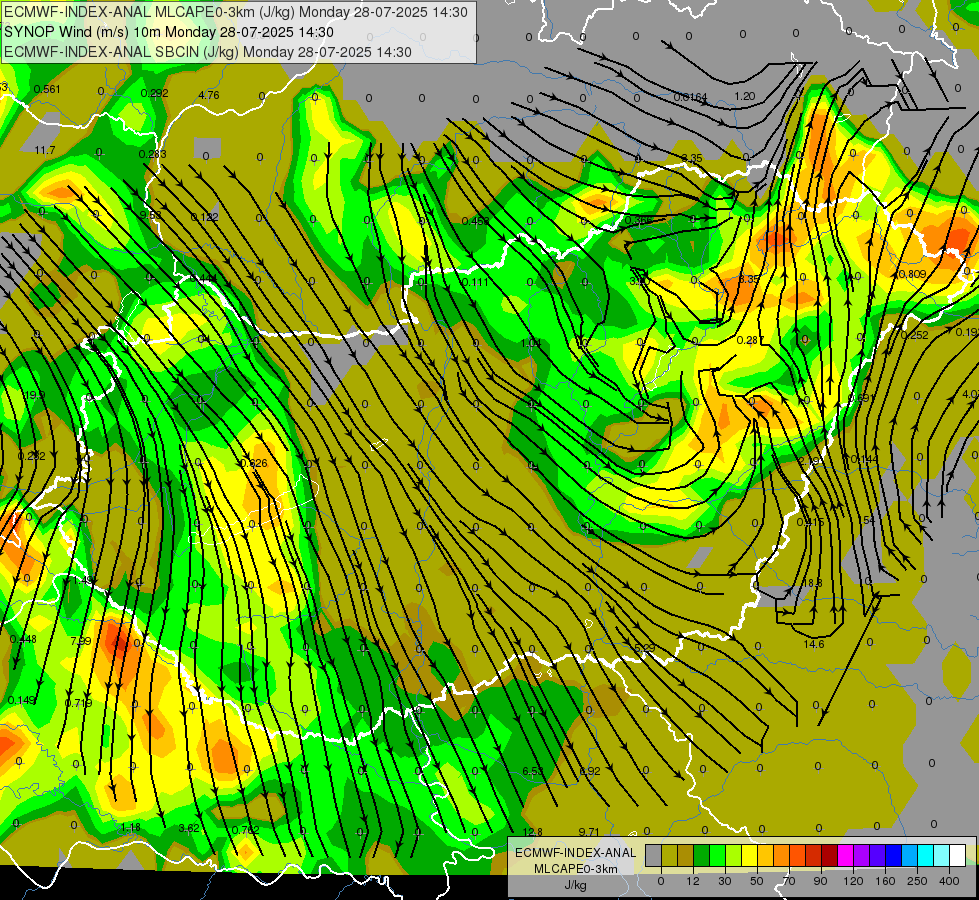This screenshot has width=979, height=900.
Task: Click the 250 tick label on color scale
Action: point(917,881)
